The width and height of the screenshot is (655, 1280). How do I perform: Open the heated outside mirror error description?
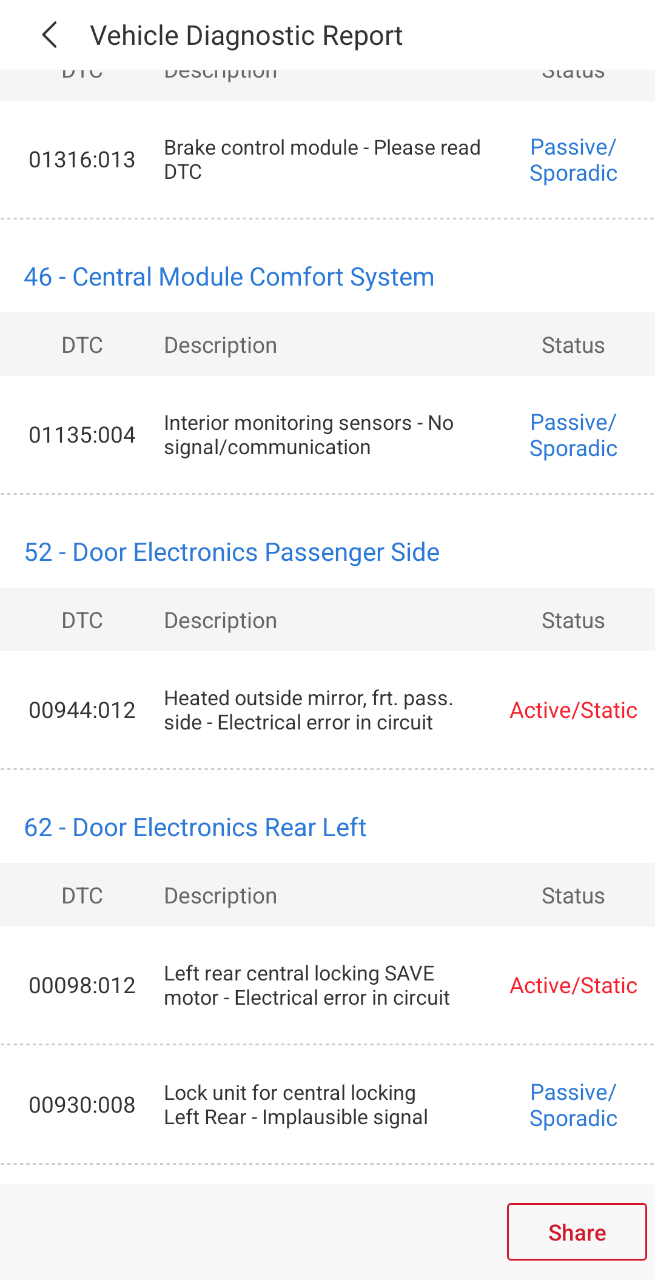point(309,710)
